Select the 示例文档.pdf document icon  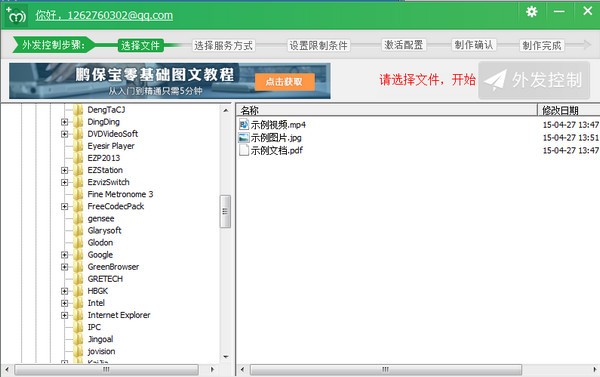coord(243,150)
